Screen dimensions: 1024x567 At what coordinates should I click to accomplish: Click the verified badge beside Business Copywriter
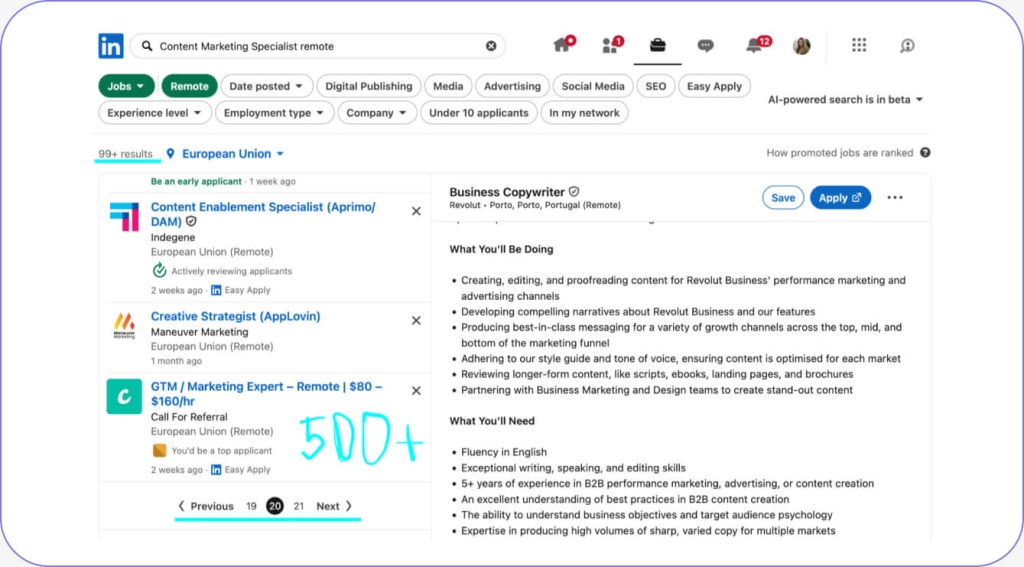573,191
